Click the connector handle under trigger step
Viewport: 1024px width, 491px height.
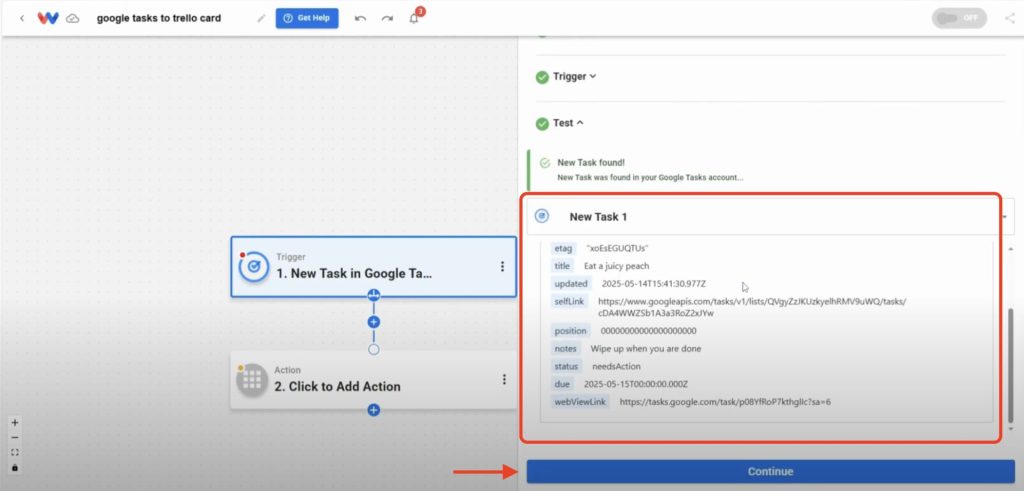(374, 295)
